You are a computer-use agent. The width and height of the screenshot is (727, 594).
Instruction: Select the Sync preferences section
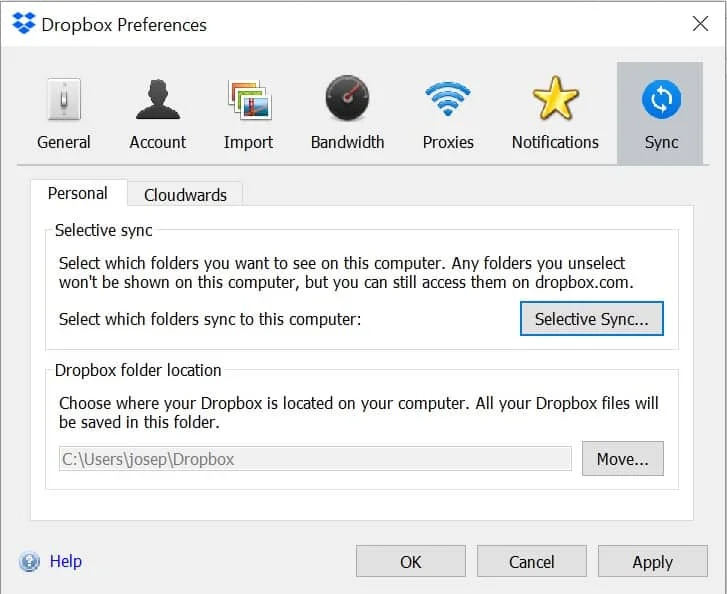[660, 114]
